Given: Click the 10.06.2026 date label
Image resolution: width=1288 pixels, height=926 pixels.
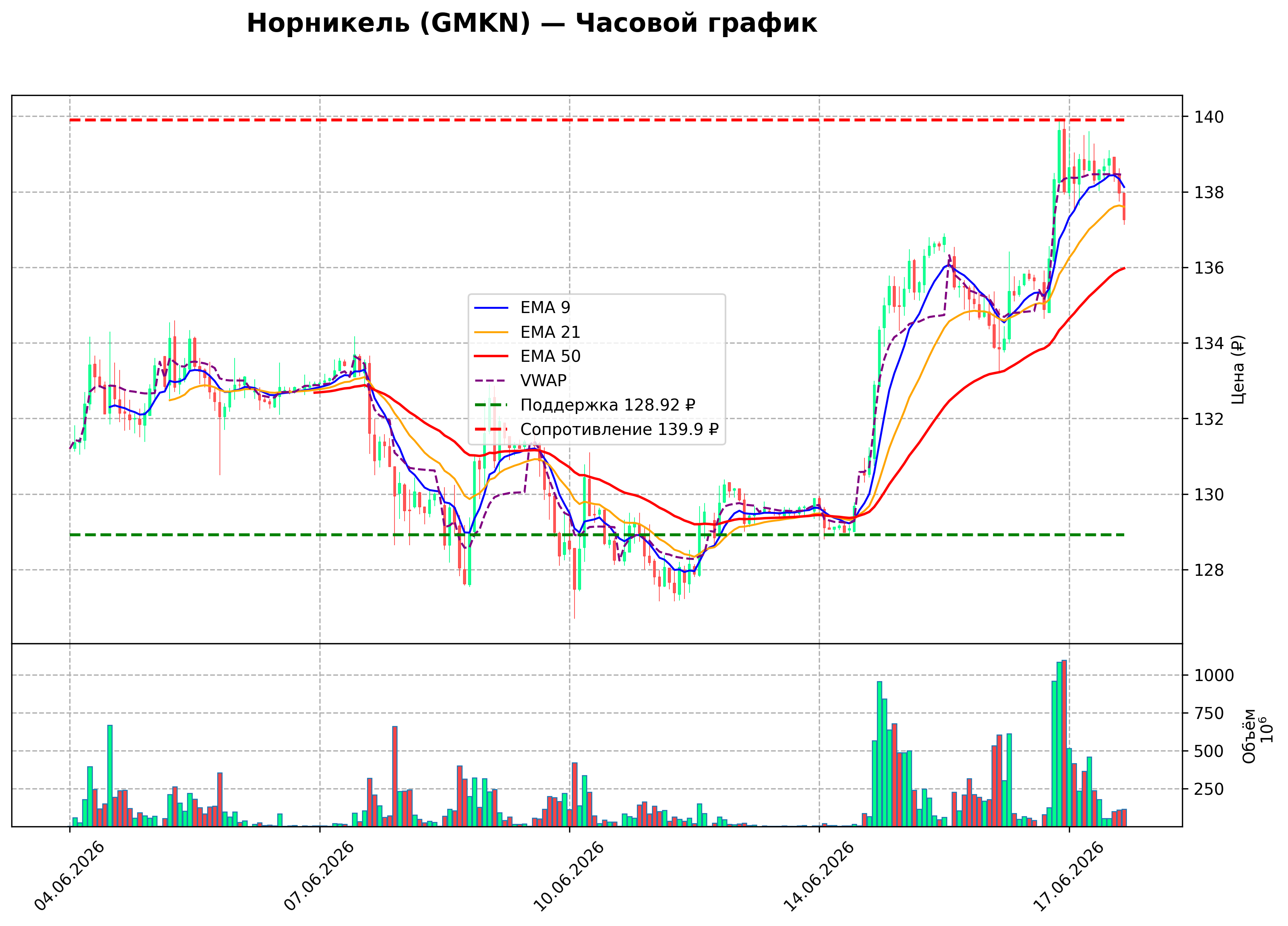Looking at the screenshot, I should point(569,876).
